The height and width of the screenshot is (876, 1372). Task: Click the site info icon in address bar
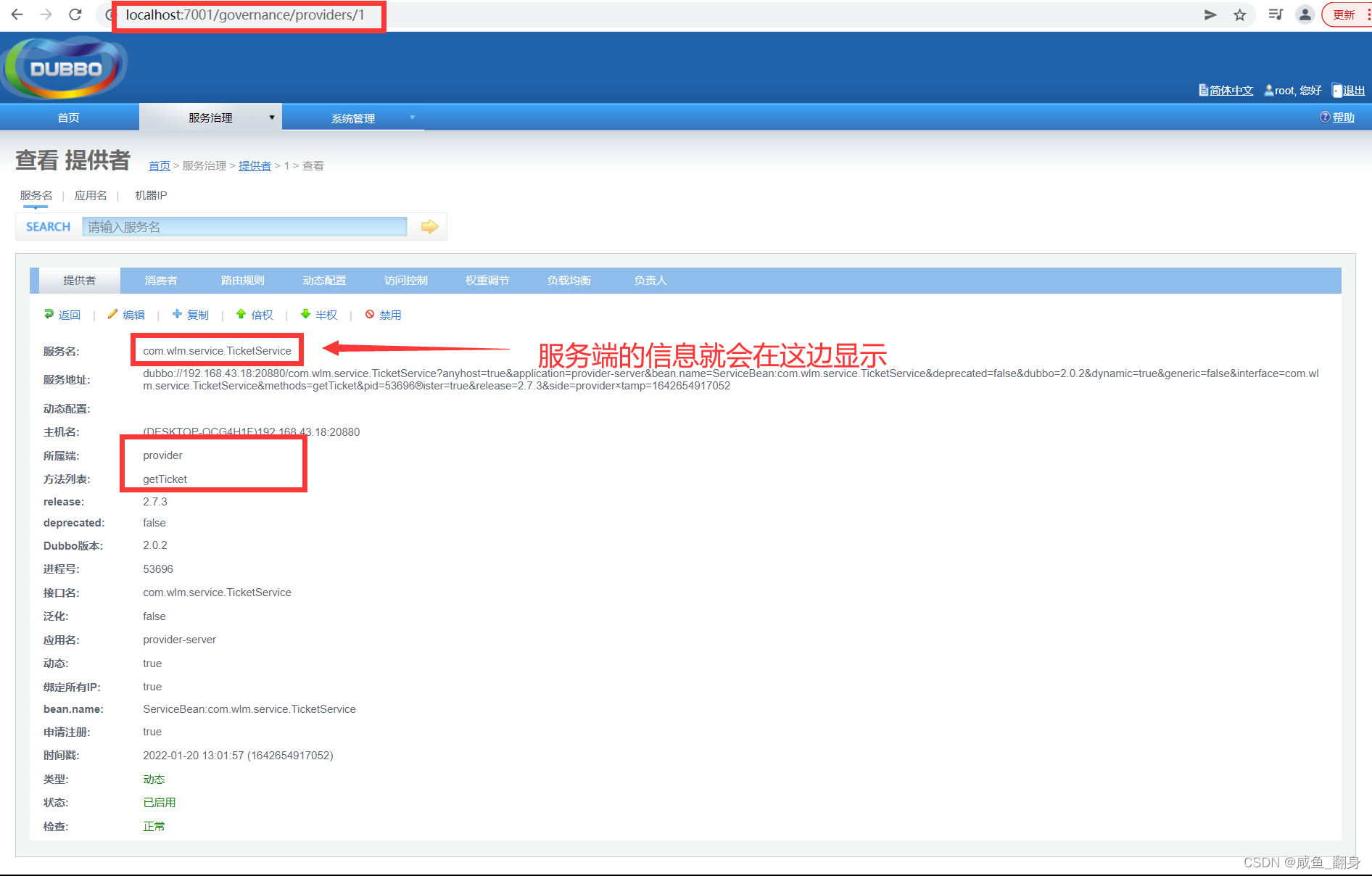109,15
